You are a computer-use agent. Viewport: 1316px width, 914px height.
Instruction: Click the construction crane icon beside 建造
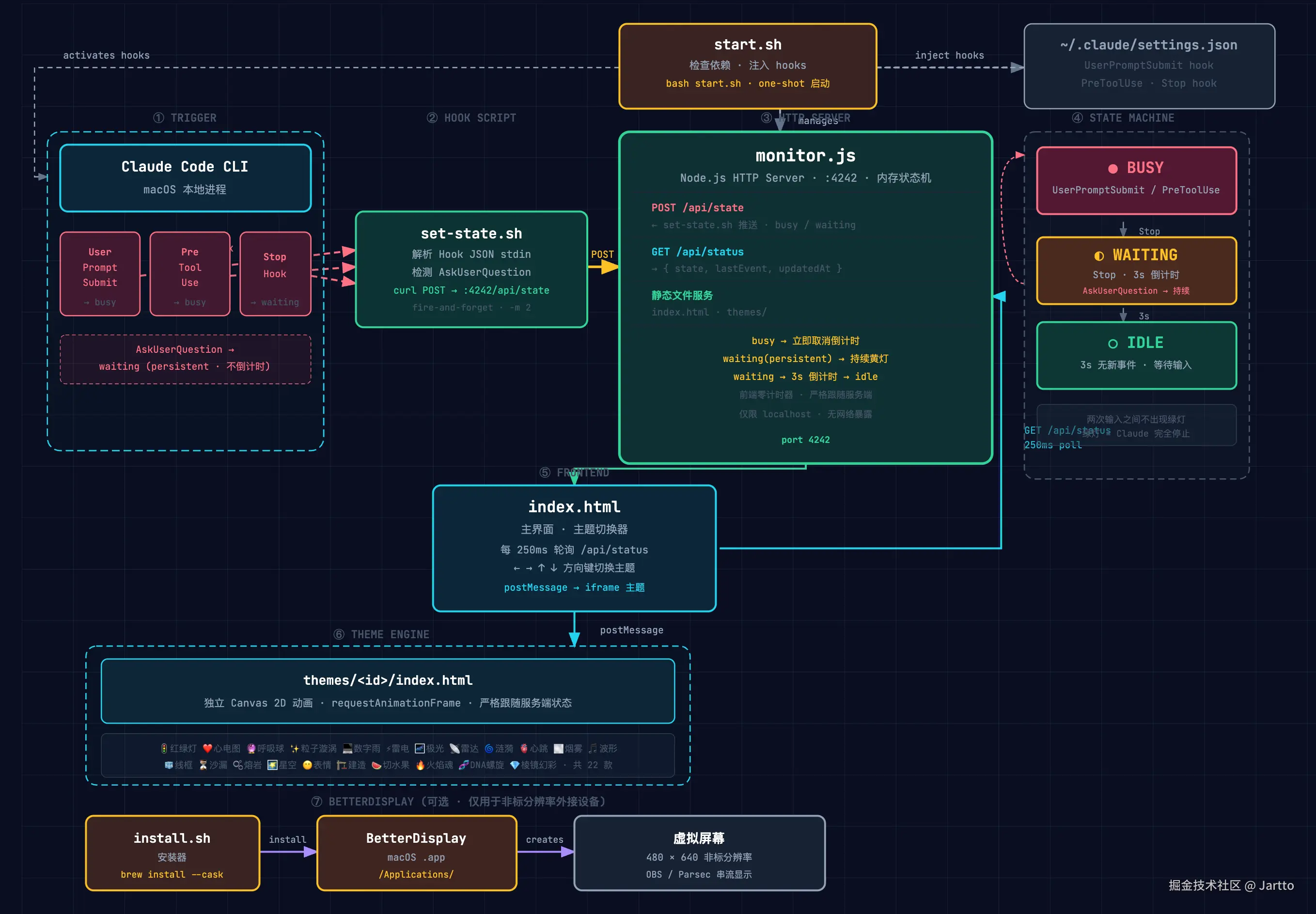[x=342, y=765]
